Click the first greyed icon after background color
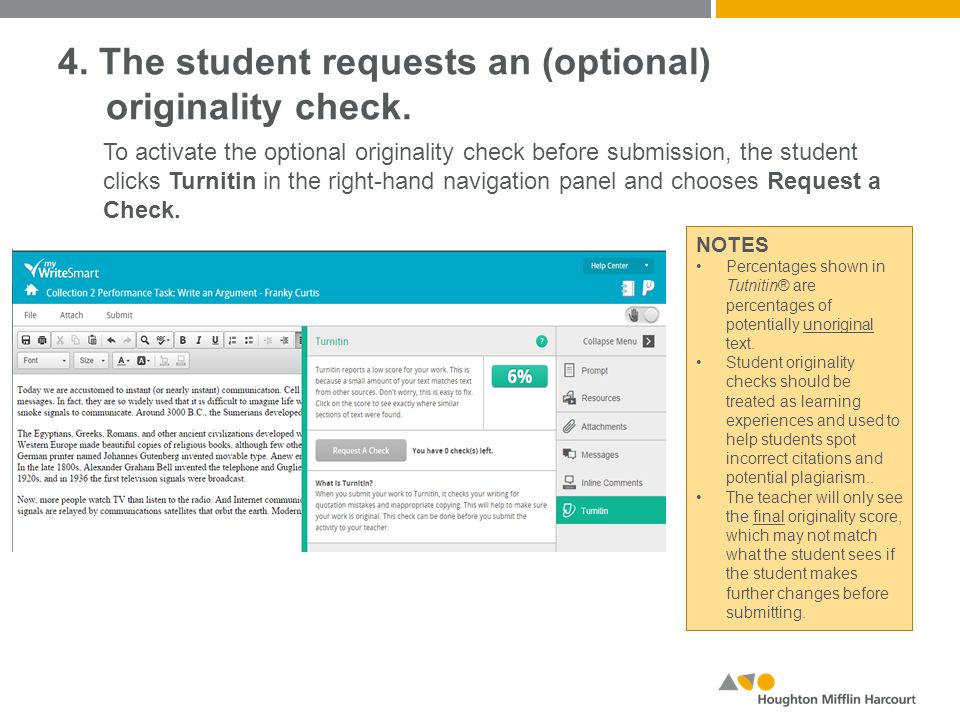This screenshot has height=720, width=960. (164, 361)
